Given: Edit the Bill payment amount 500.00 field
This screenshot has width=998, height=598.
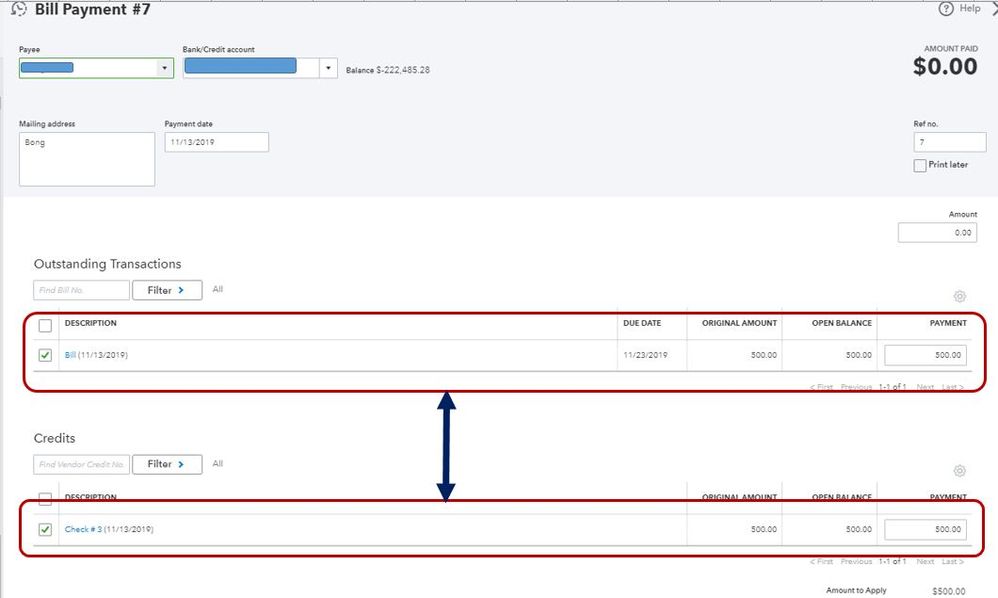Looking at the screenshot, I should pyautogui.click(x=925, y=355).
